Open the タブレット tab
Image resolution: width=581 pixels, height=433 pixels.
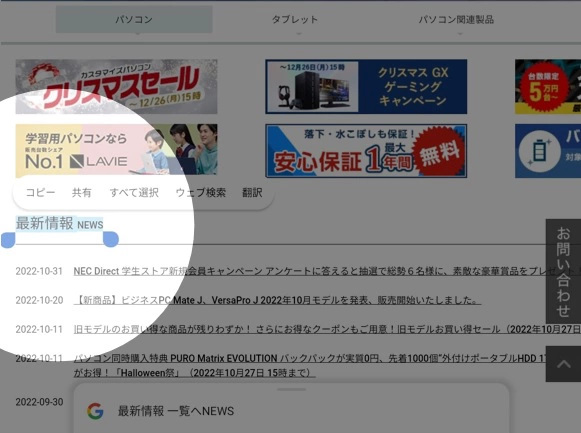tap(295, 19)
